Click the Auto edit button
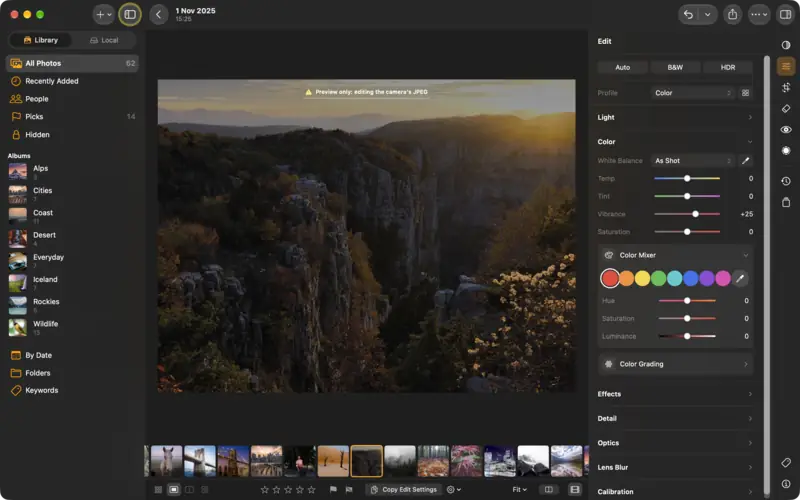Image resolution: width=800 pixels, height=500 pixels. coord(622,67)
